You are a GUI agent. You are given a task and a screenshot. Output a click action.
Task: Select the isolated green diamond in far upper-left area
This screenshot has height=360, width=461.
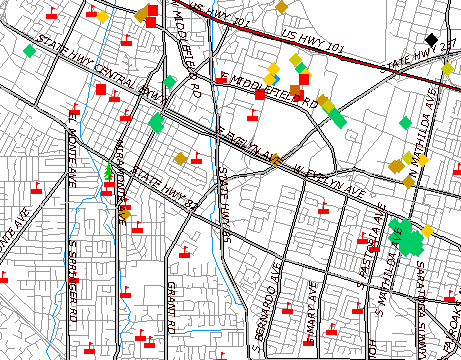(x=29, y=51)
